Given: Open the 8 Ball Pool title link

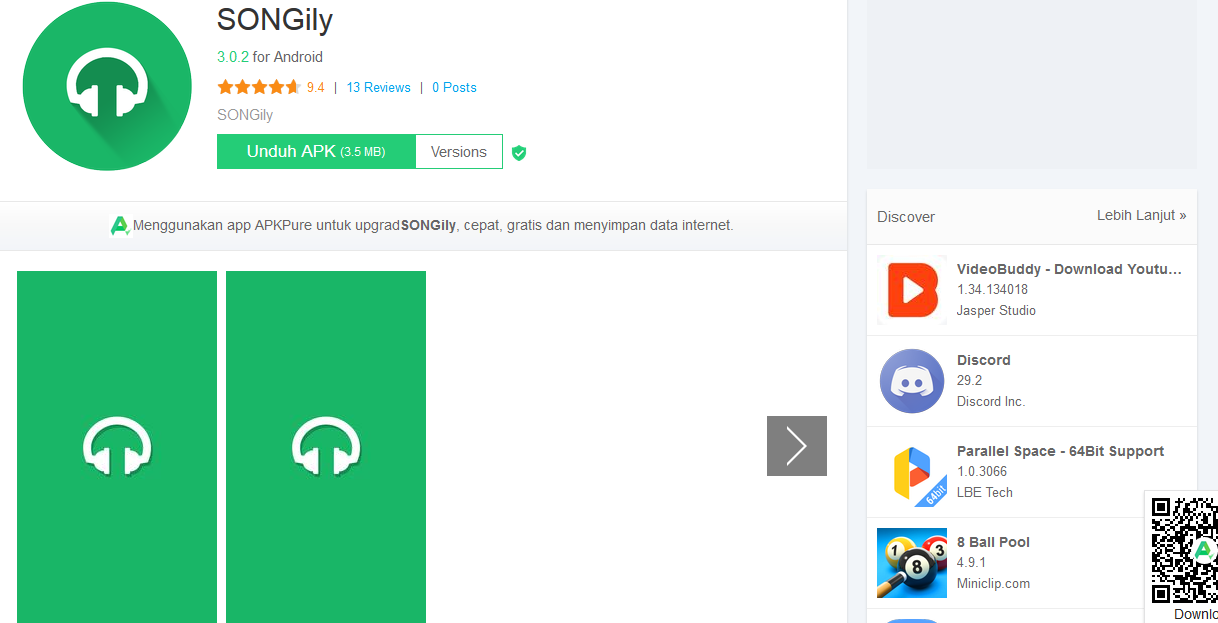Looking at the screenshot, I should coord(993,542).
